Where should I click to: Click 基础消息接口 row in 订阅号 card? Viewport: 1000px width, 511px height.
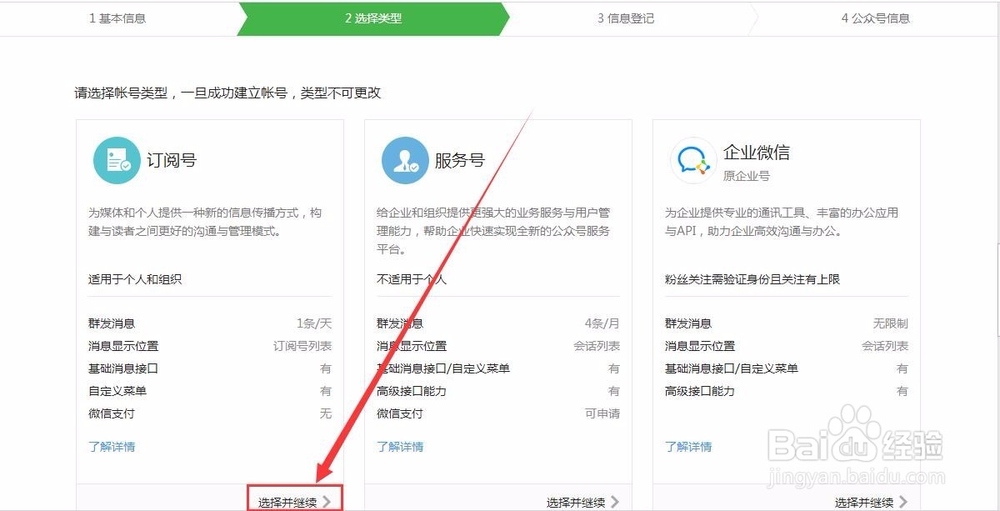click(x=210, y=369)
